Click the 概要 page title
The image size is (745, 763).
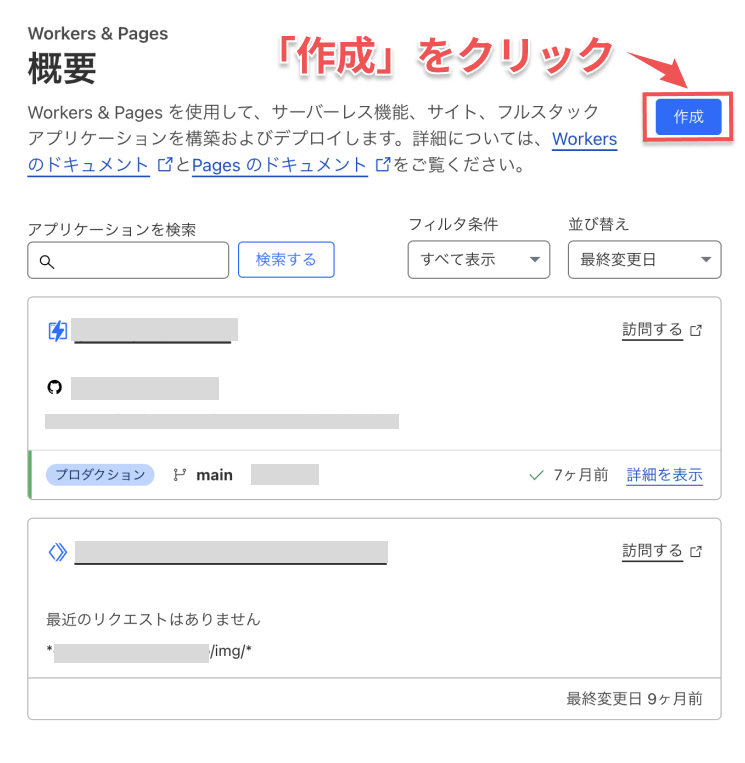point(62,68)
